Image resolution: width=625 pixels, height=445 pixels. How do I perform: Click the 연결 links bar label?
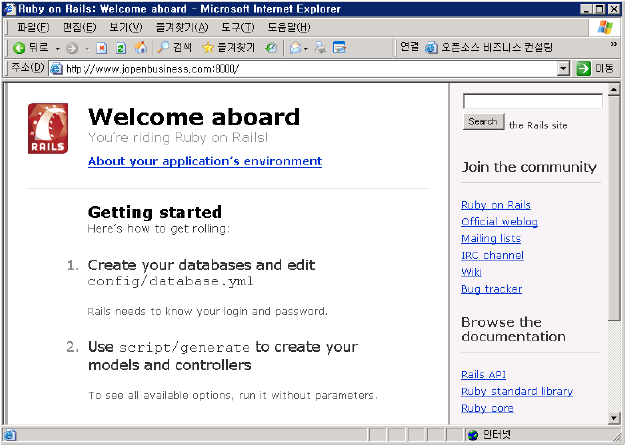(409, 47)
